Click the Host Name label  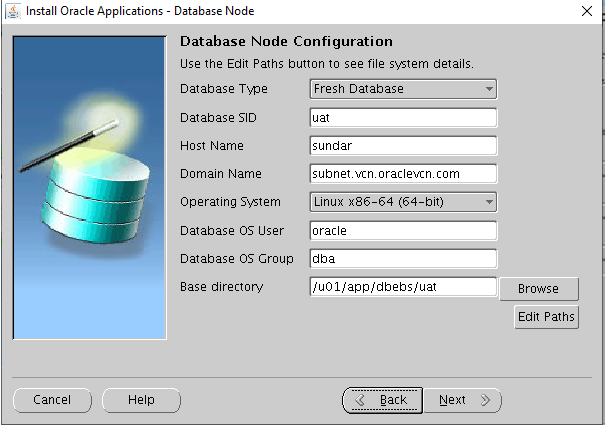coord(212,146)
